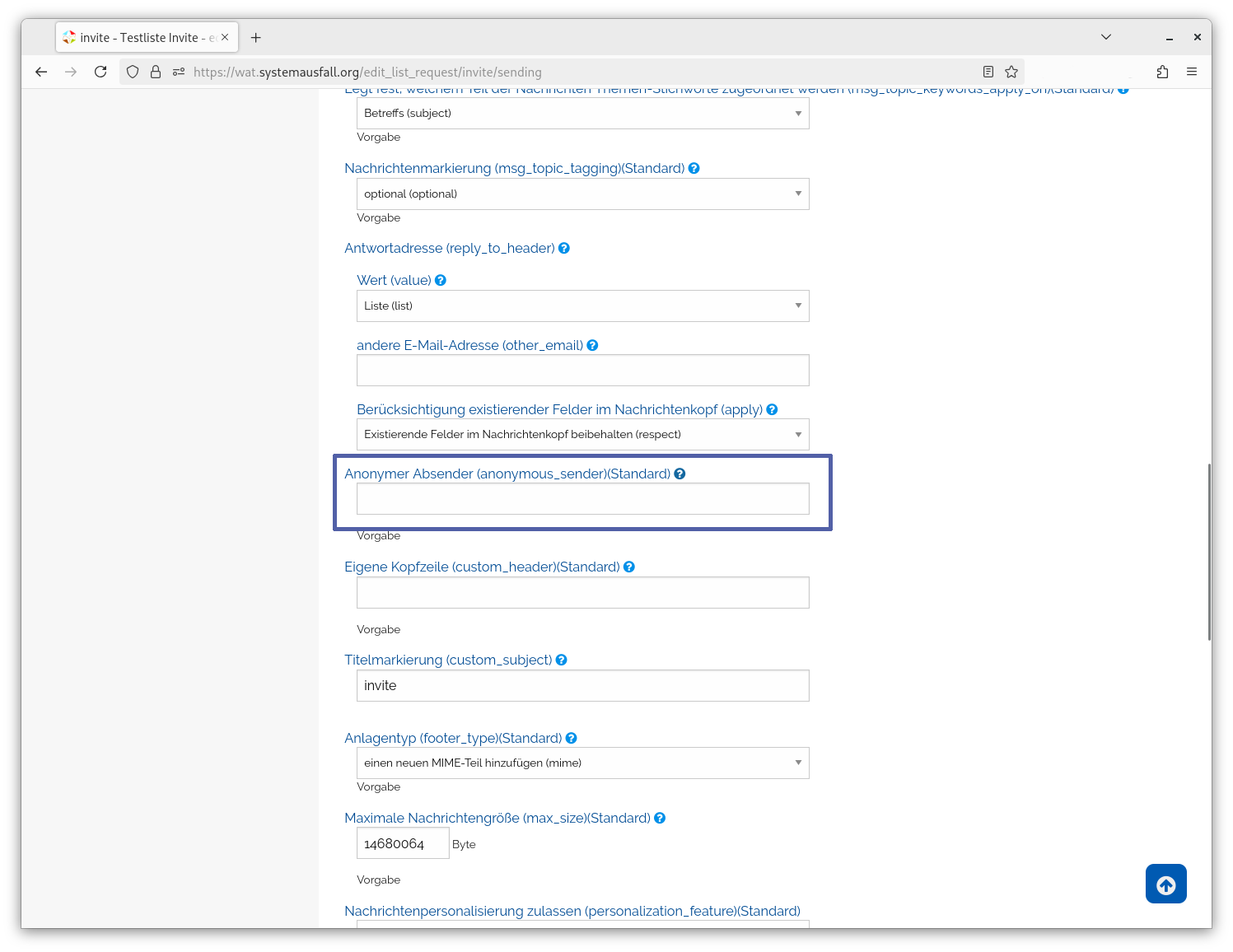The width and height of the screenshot is (1233, 952).
Task: Open the Liste (list) value dropdown
Action: [583, 306]
